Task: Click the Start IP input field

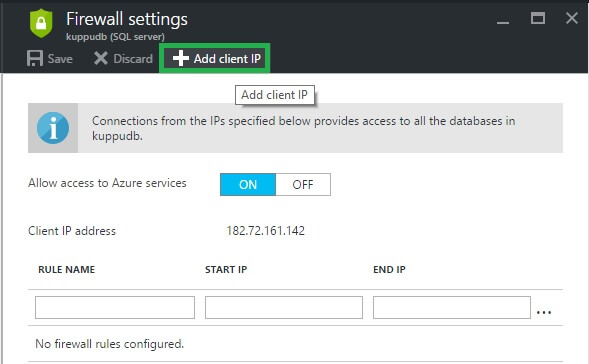Action: (x=284, y=307)
